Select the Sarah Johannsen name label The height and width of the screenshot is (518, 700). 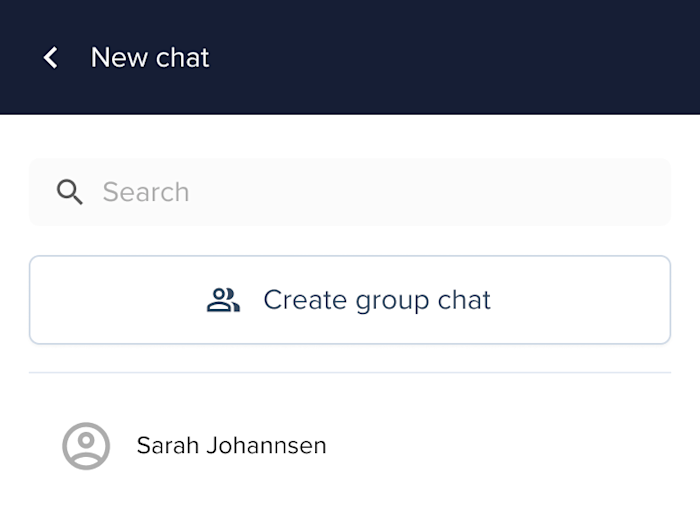click(x=231, y=446)
